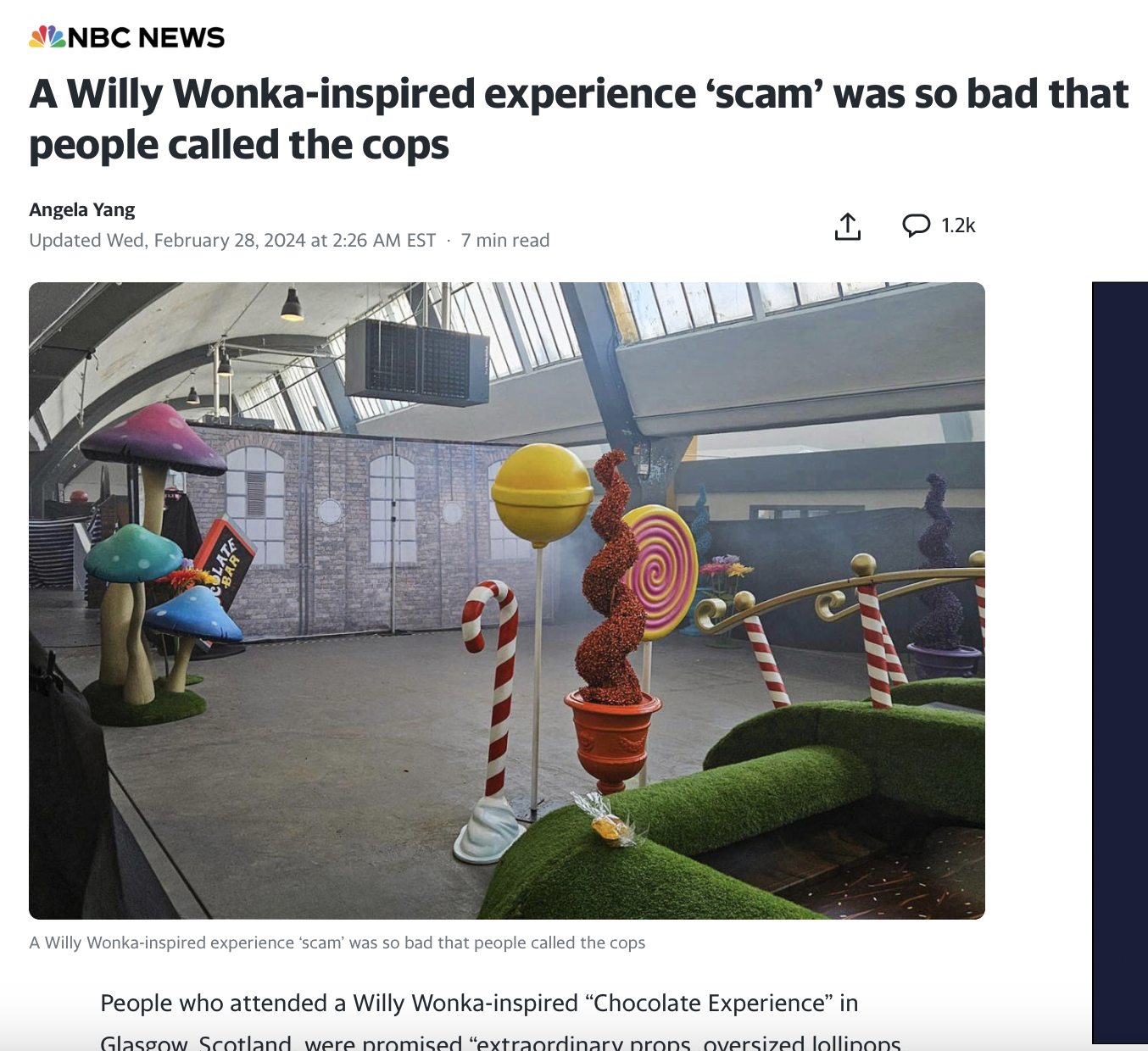The height and width of the screenshot is (1051, 1148).
Task: Click the Willy Wonka article headline
Action: coord(578,119)
